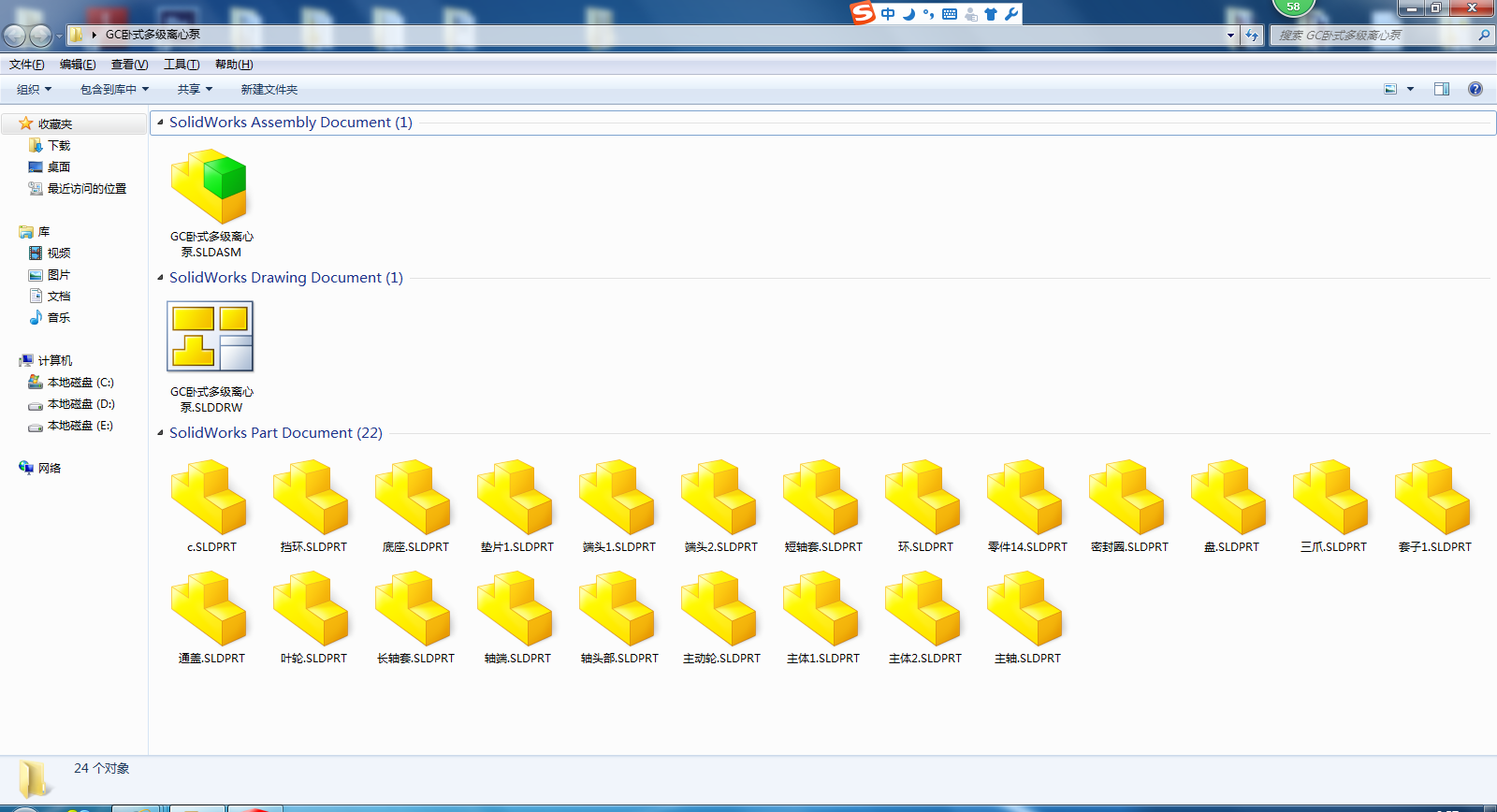The image size is (1497, 812).
Task: Select the 轴头部.SLDPRT part file
Action: pyautogui.click(x=618, y=617)
